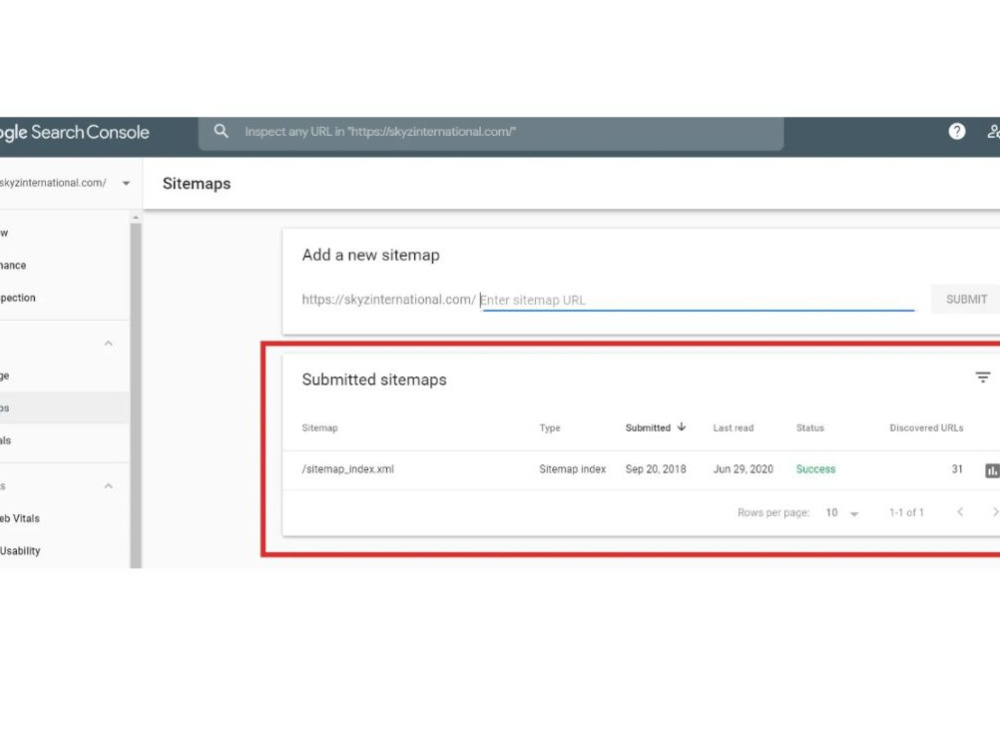Viewport: 1000px width, 750px height.
Task: Click the Sep 20, 2018 submitted date
Action: click(x=656, y=469)
